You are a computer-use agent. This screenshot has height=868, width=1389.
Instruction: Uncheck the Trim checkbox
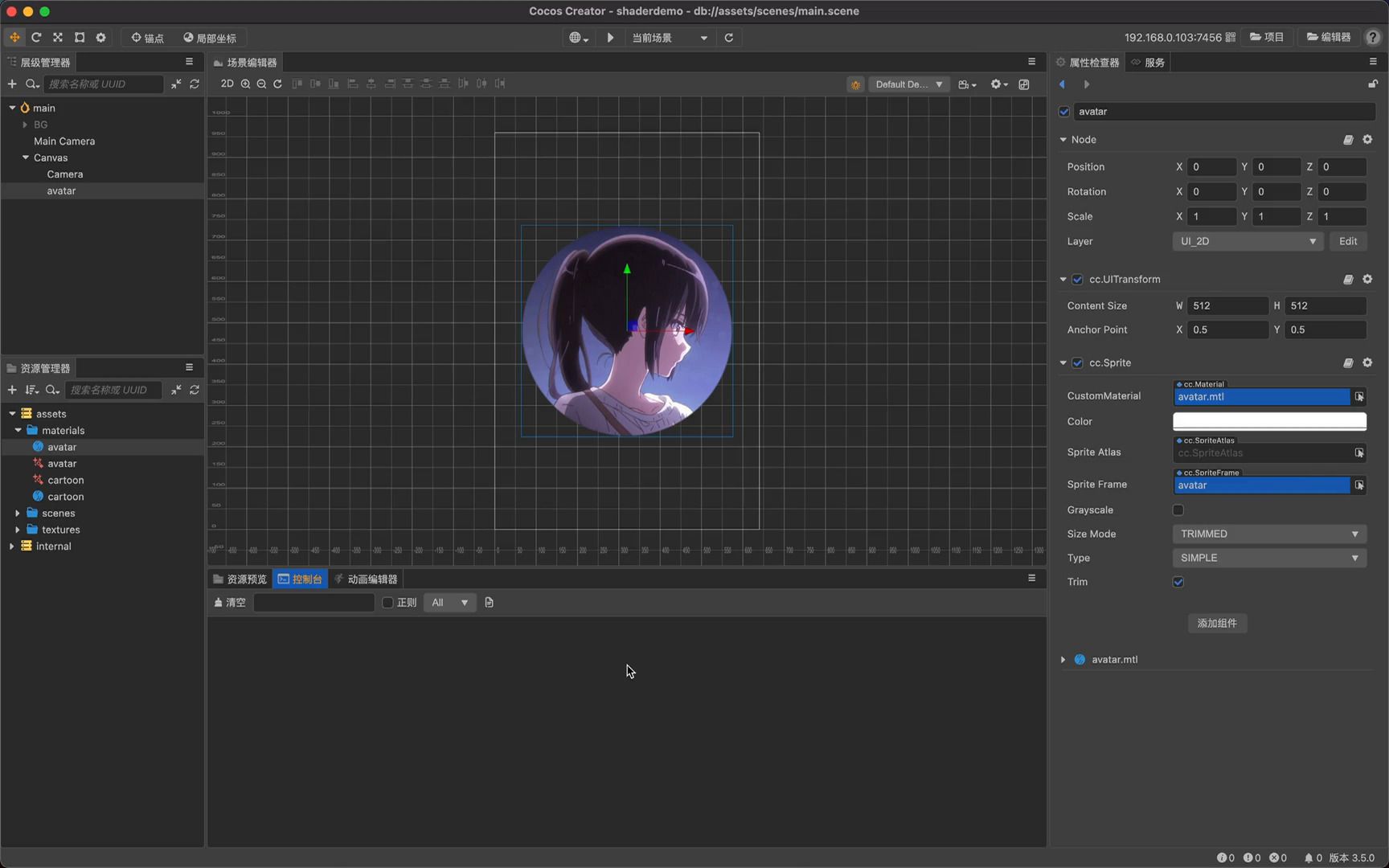[x=1178, y=582]
